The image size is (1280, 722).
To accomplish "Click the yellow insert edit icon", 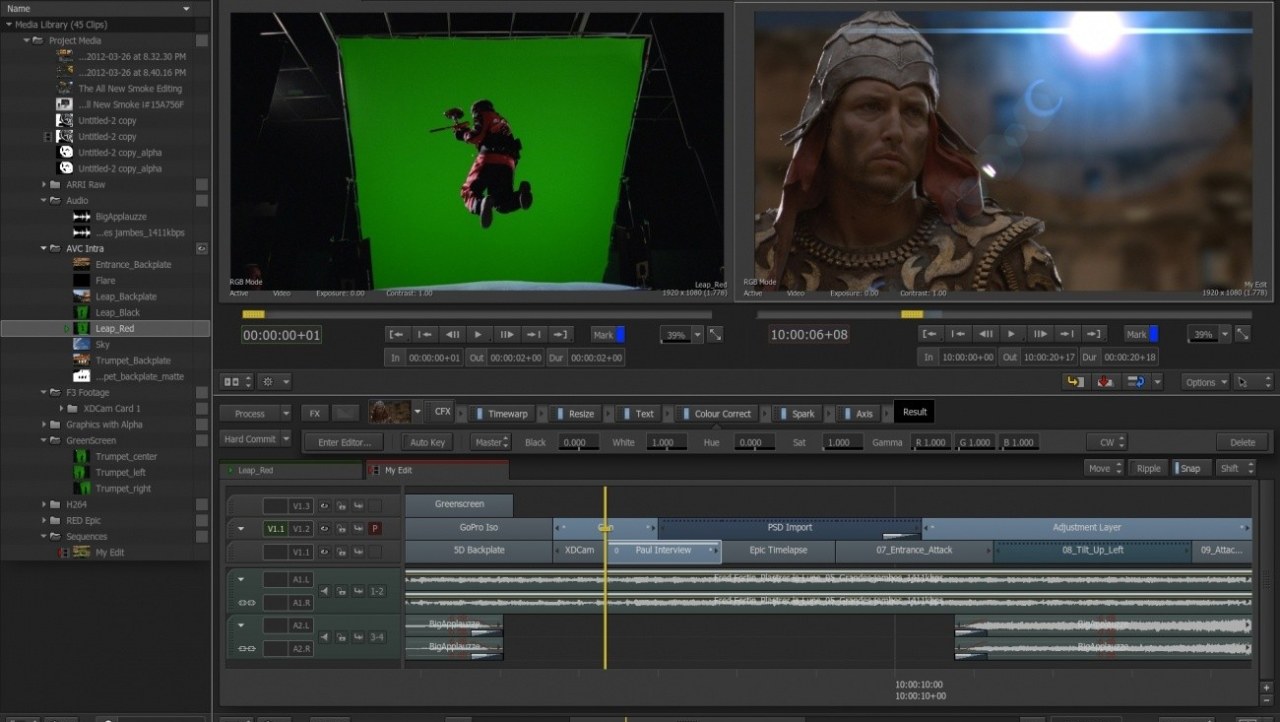I will (x=1077, y=381).
